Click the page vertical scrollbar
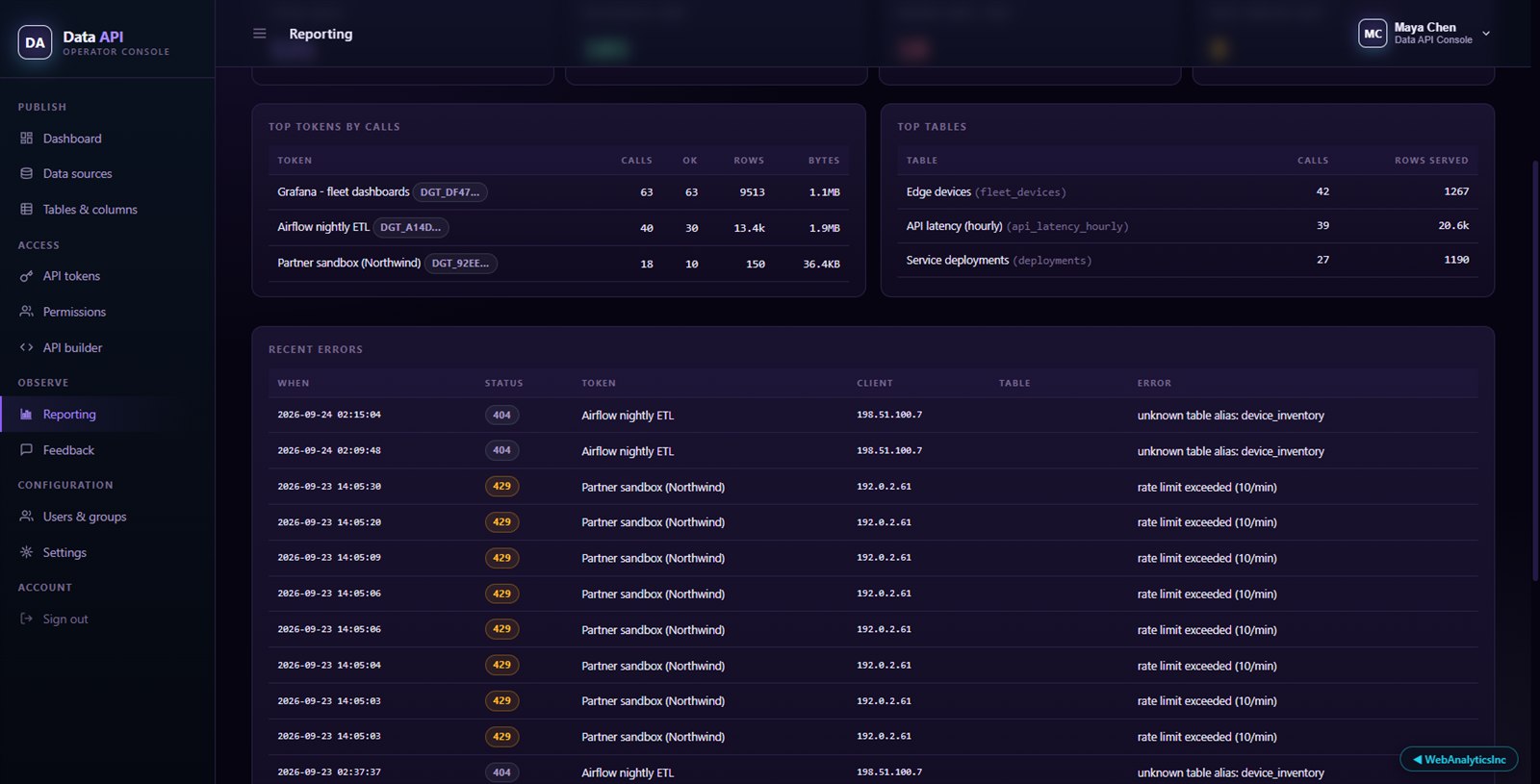The height and width of the screenshot is (784, 1540). (1535, 370)
